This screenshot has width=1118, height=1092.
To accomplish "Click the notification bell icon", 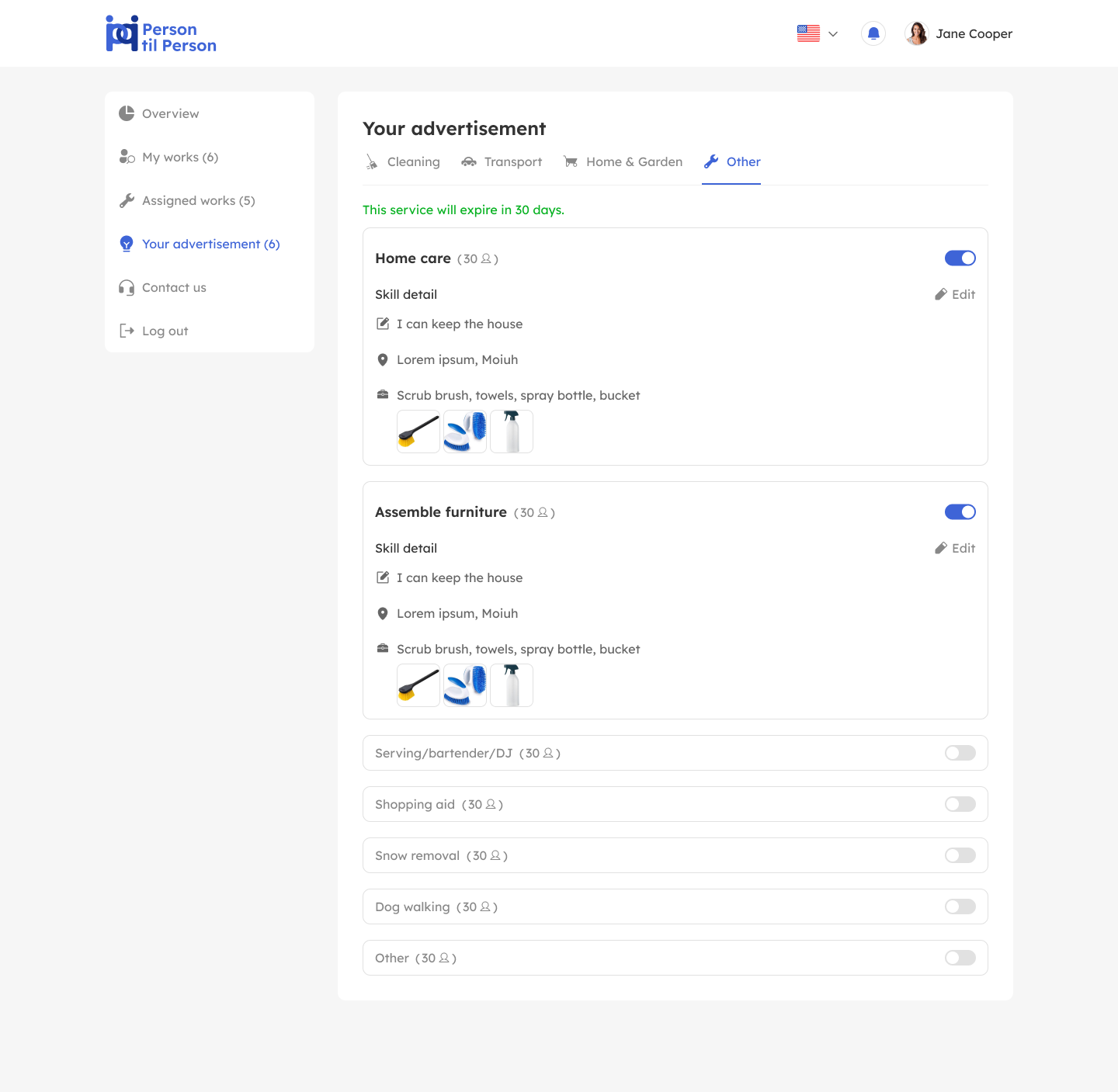I will (x=873, y=33).
